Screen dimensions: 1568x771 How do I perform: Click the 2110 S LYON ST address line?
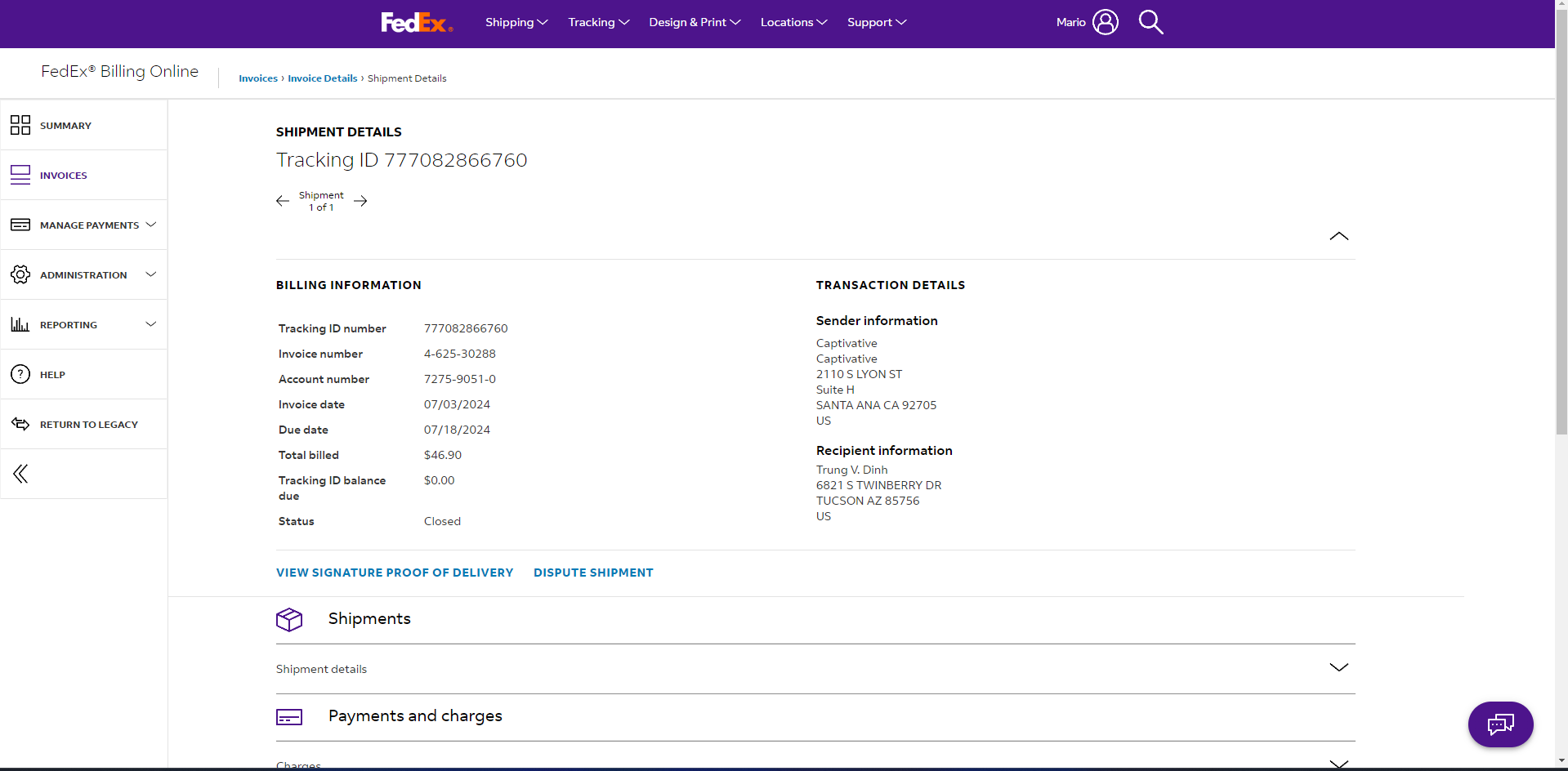(859, 374)
